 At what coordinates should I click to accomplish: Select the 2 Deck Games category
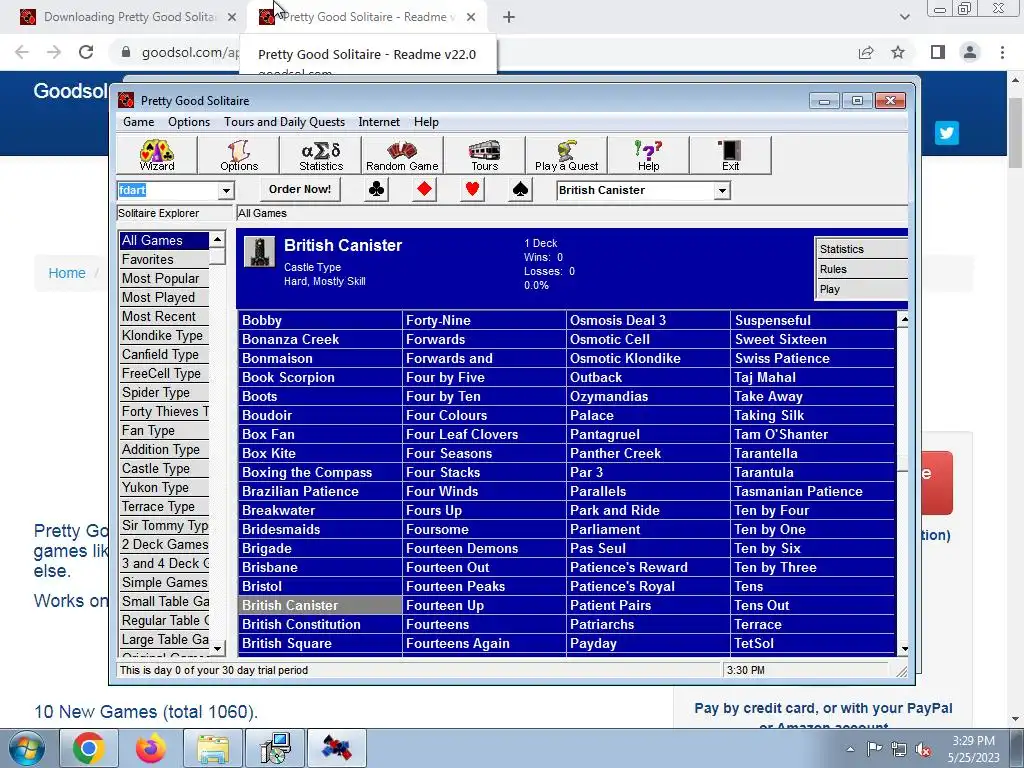pos(164,544)
